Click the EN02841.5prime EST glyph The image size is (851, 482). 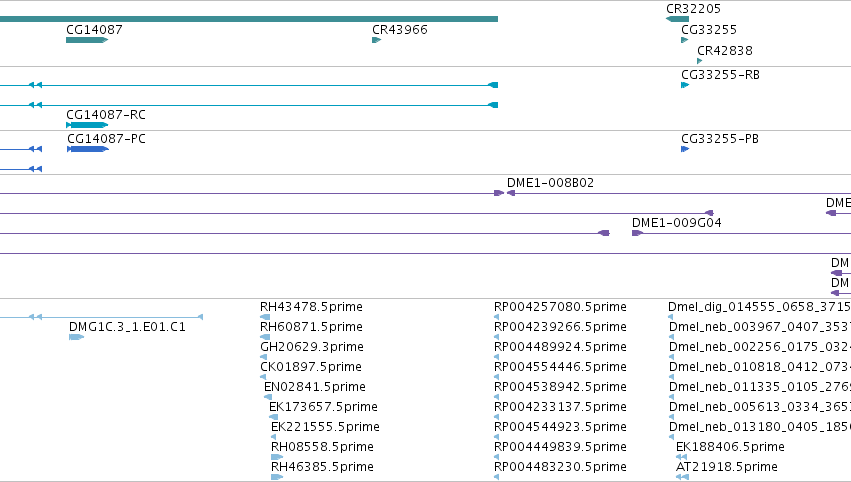point(268,397)
